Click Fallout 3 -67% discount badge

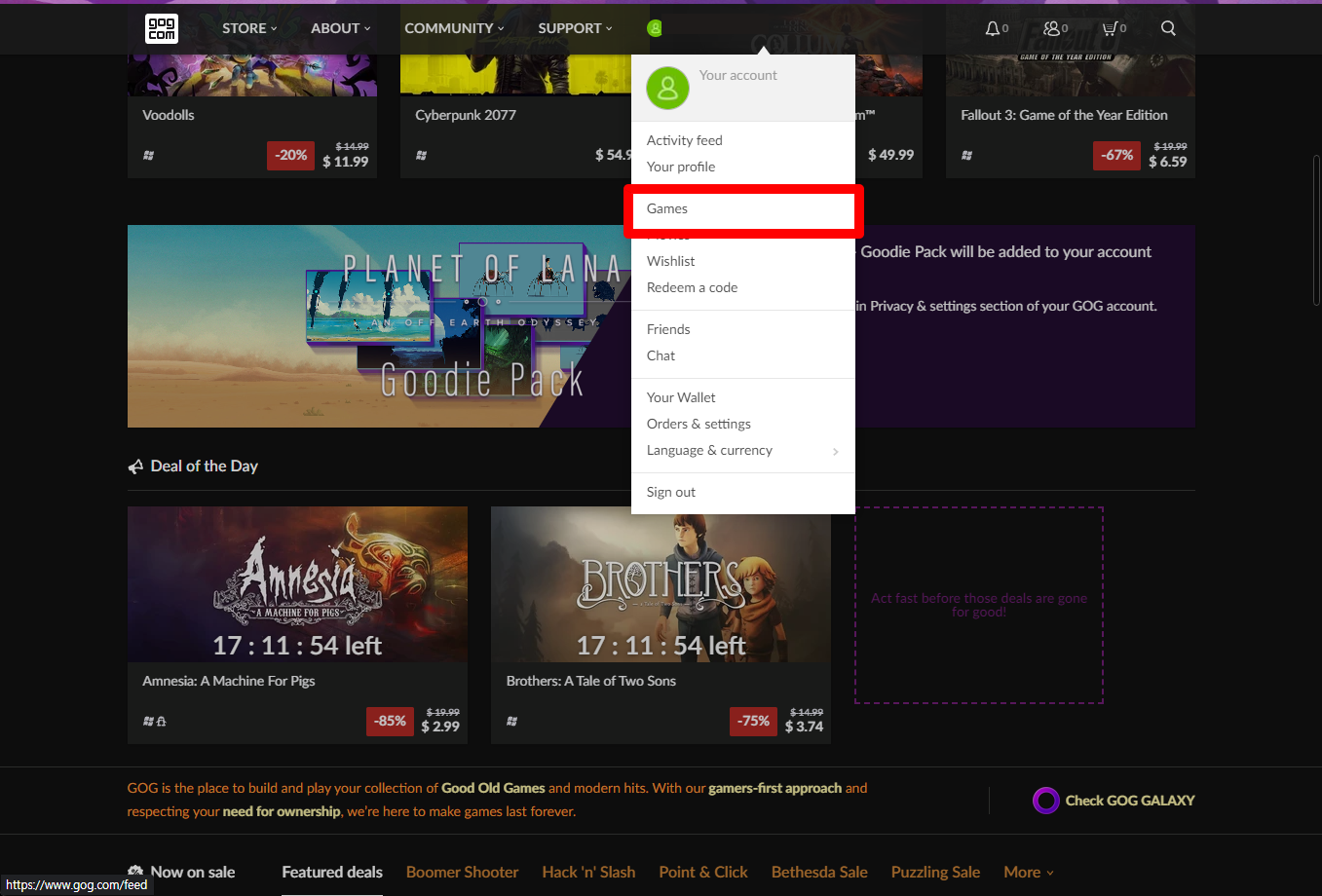click(1116, 155)
